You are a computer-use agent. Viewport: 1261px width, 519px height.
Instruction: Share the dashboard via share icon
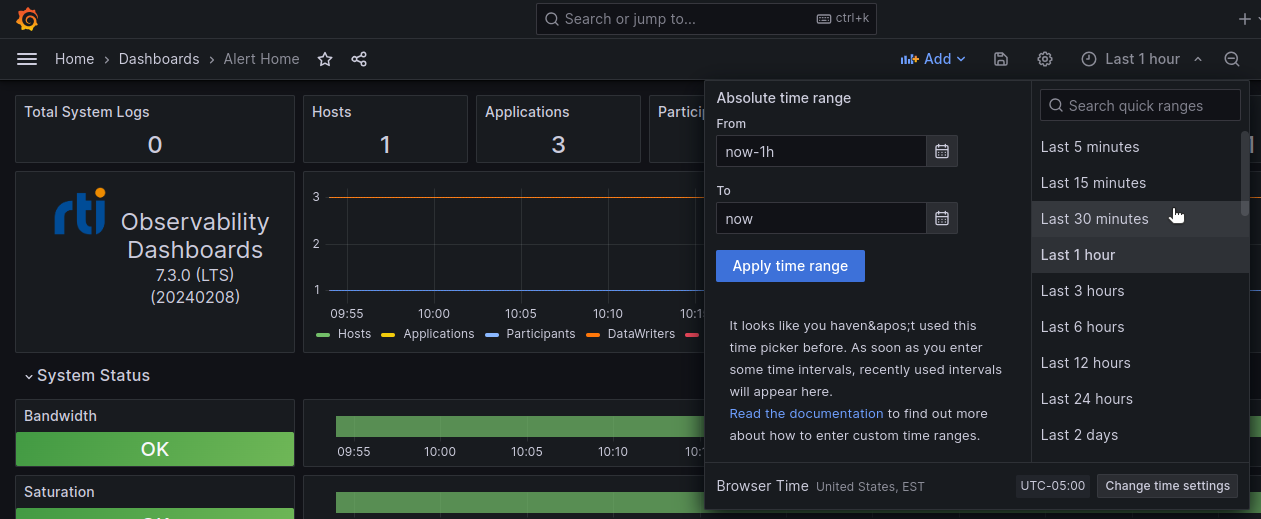coord(359,59)
